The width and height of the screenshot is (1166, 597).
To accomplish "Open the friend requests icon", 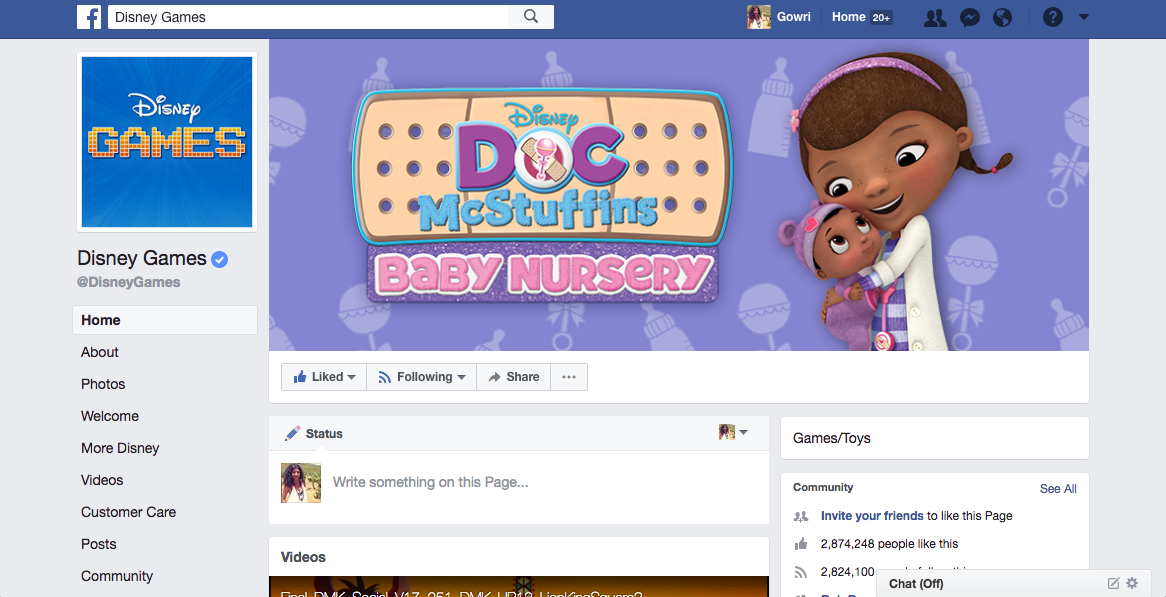I will point(935,17).
